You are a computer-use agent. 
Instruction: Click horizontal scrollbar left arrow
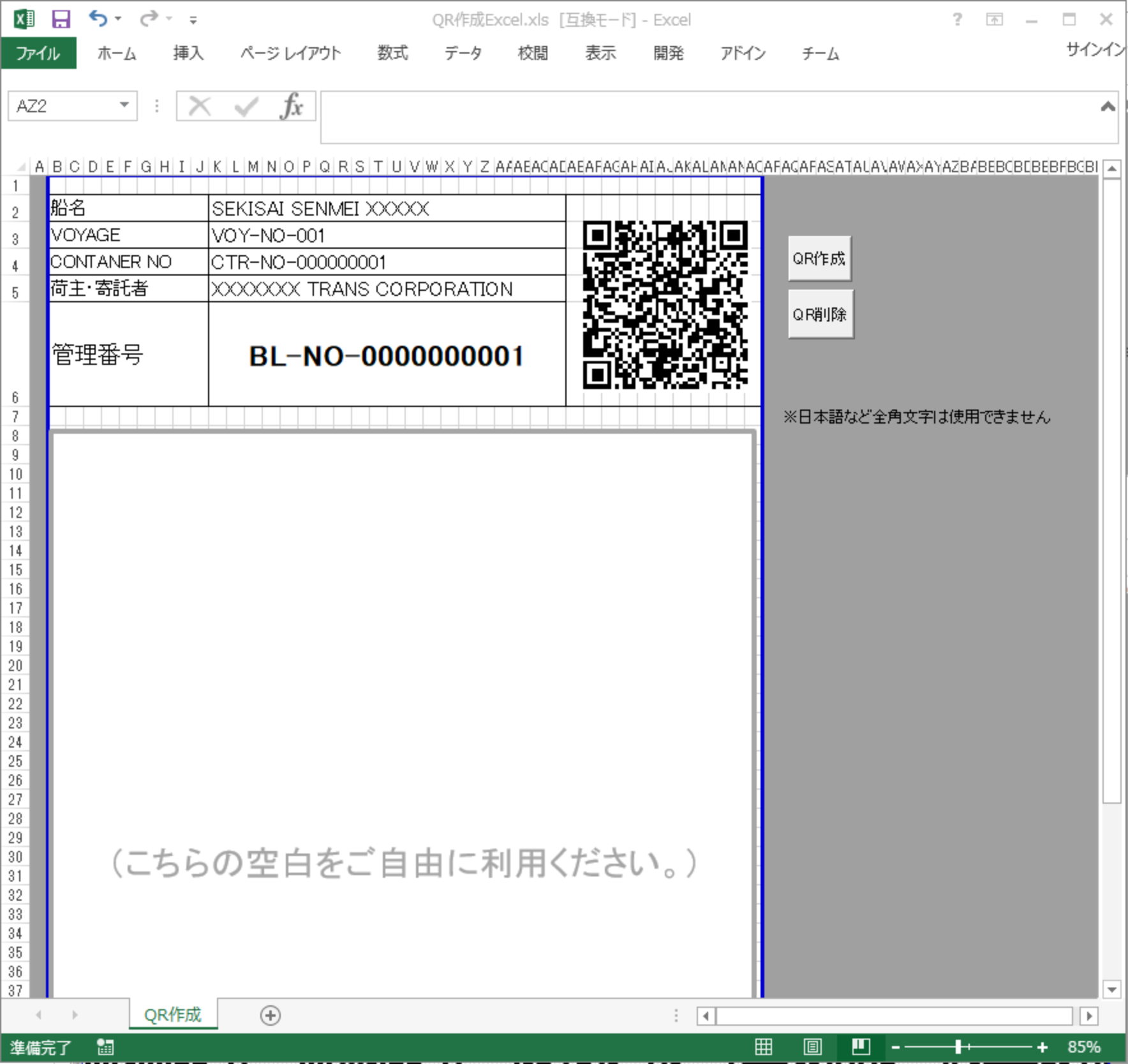point(706,1016)
